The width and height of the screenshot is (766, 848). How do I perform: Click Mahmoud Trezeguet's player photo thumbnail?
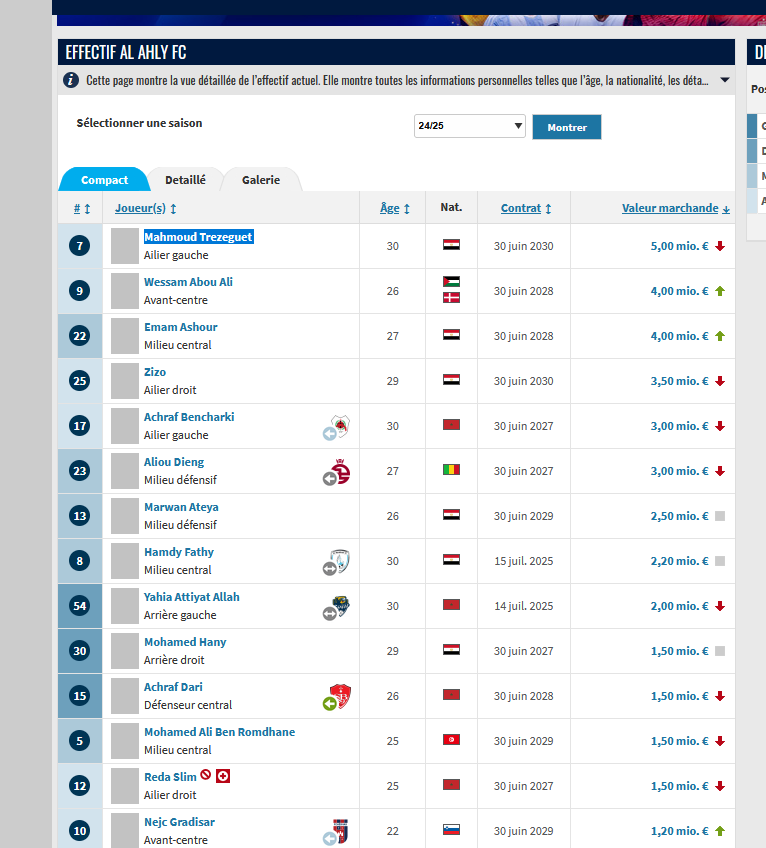[x=125, y=246]
